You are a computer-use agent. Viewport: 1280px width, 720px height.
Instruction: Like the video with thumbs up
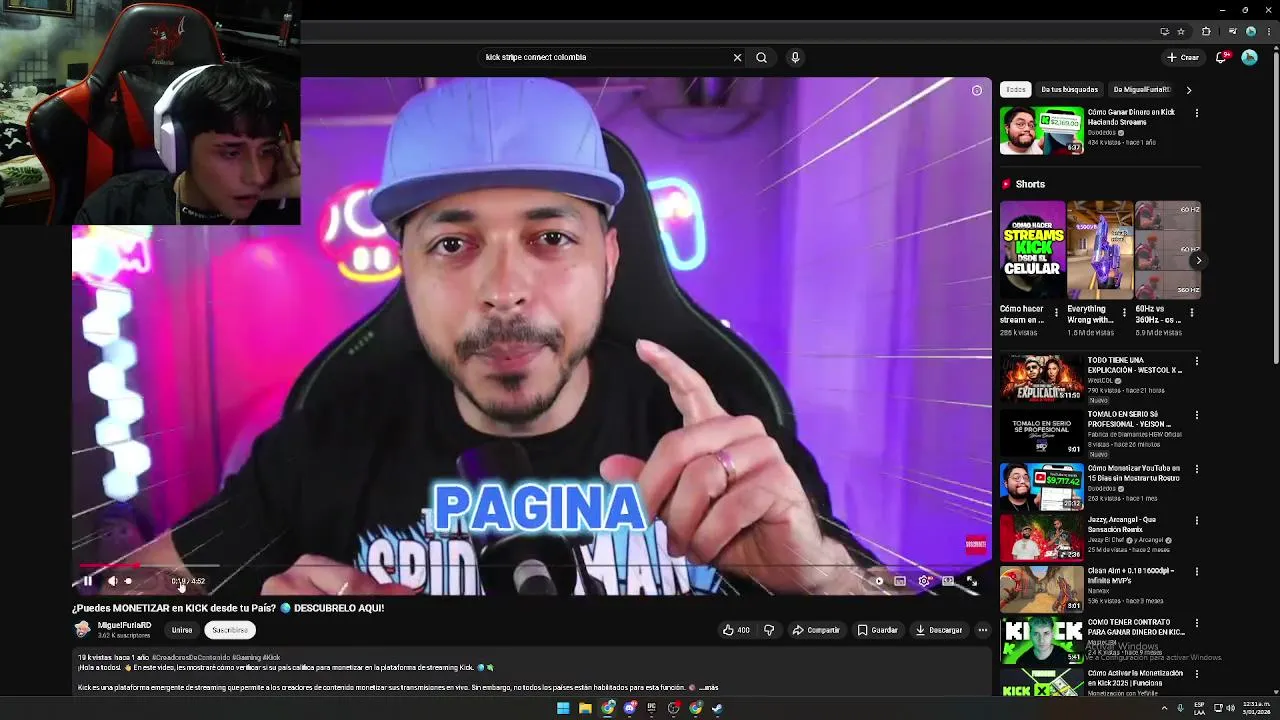pos(736,630)
